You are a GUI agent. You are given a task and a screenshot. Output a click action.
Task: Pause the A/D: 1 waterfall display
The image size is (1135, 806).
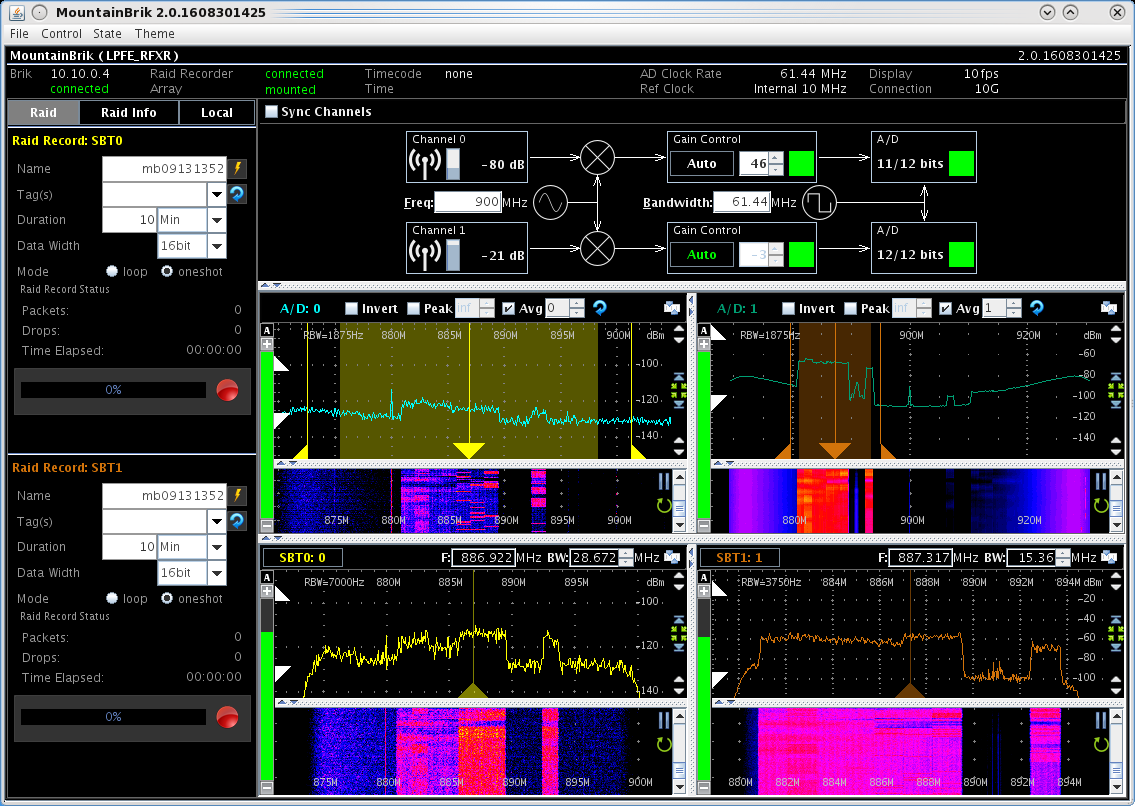(1101, 481)
